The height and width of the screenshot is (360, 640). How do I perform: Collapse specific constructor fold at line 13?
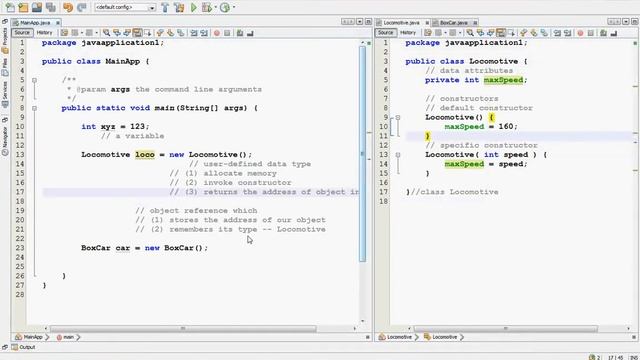398,155
